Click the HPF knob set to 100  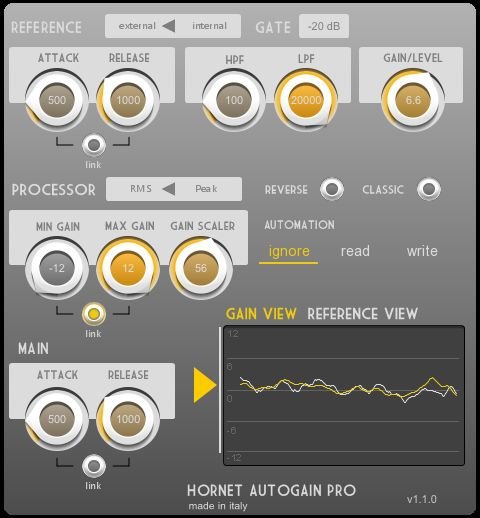click(234, 100)
